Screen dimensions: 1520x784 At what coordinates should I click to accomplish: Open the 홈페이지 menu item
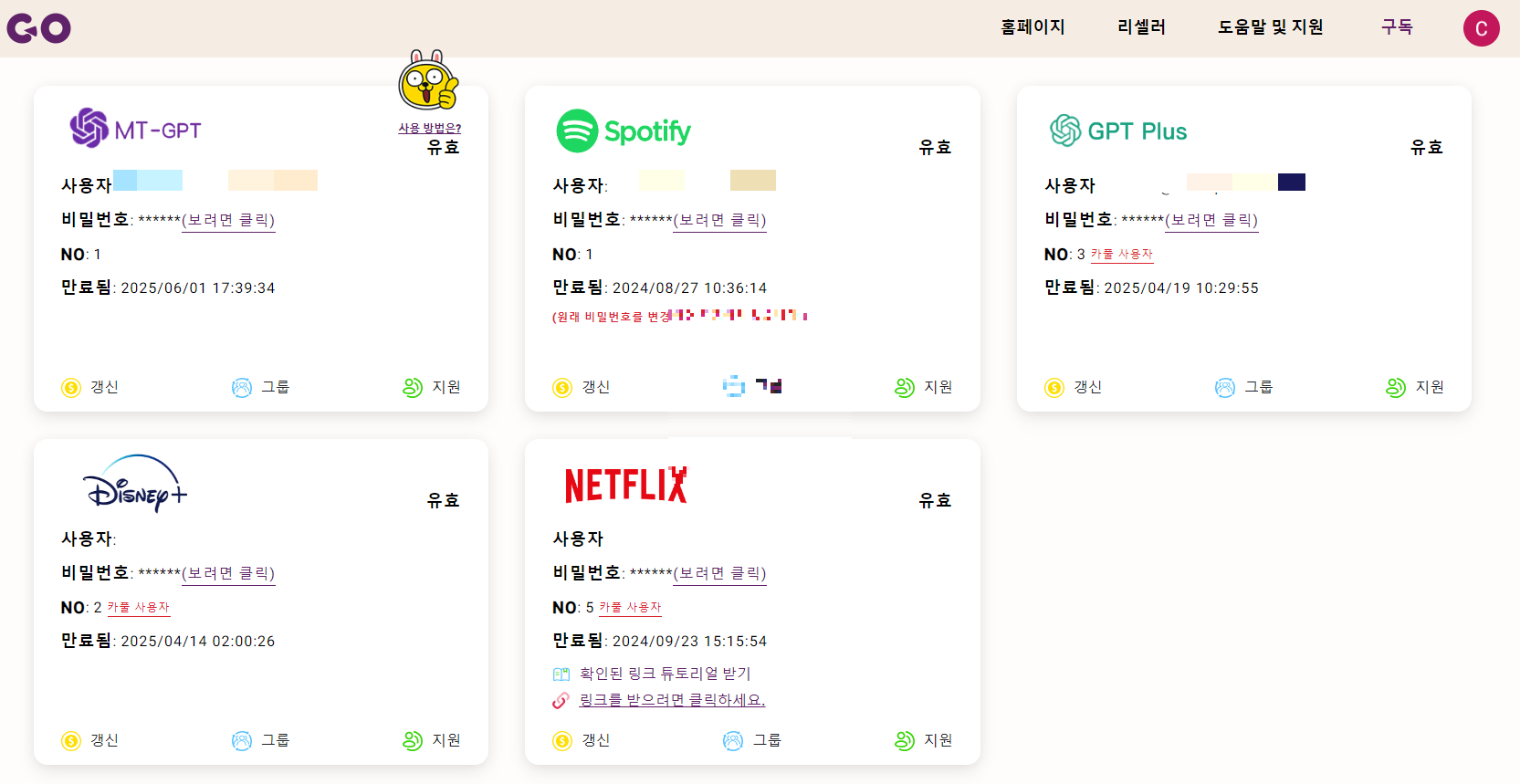tap(1033, 27)
